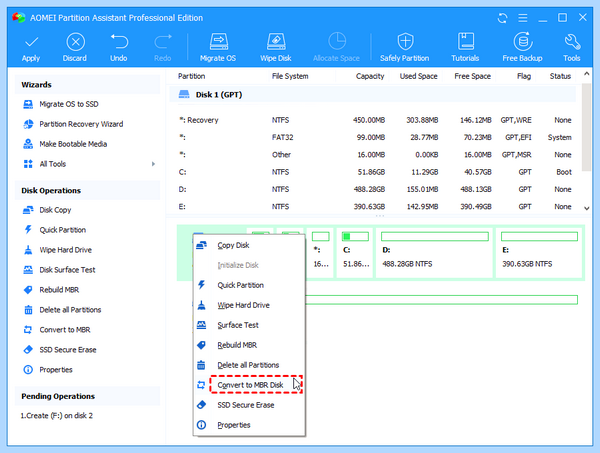Viewport: 600px width, 453px height.
Task: Select the GPT,MSR Other partition row
Action: point(375,155)
